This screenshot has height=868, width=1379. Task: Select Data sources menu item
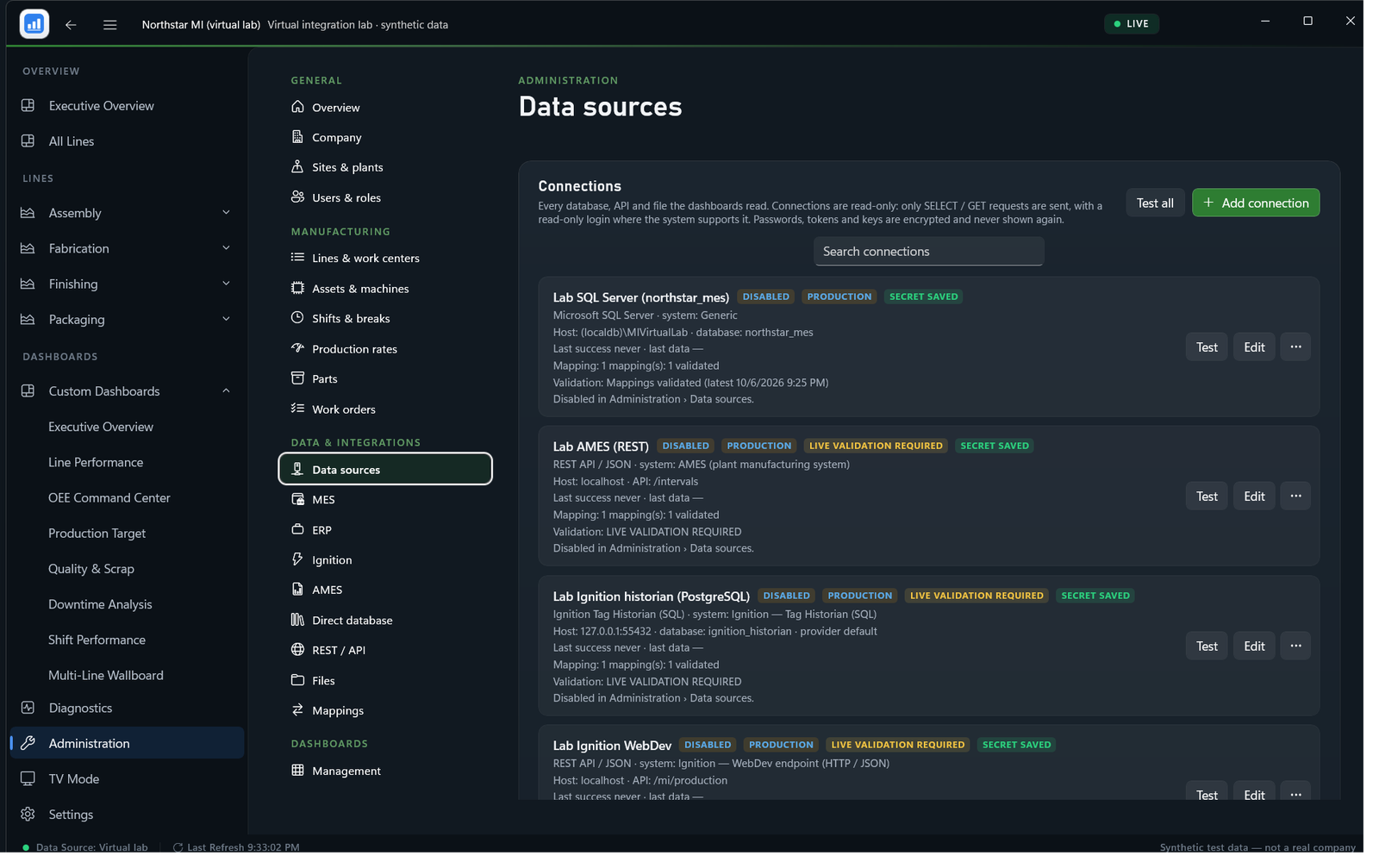click(385, 470)
